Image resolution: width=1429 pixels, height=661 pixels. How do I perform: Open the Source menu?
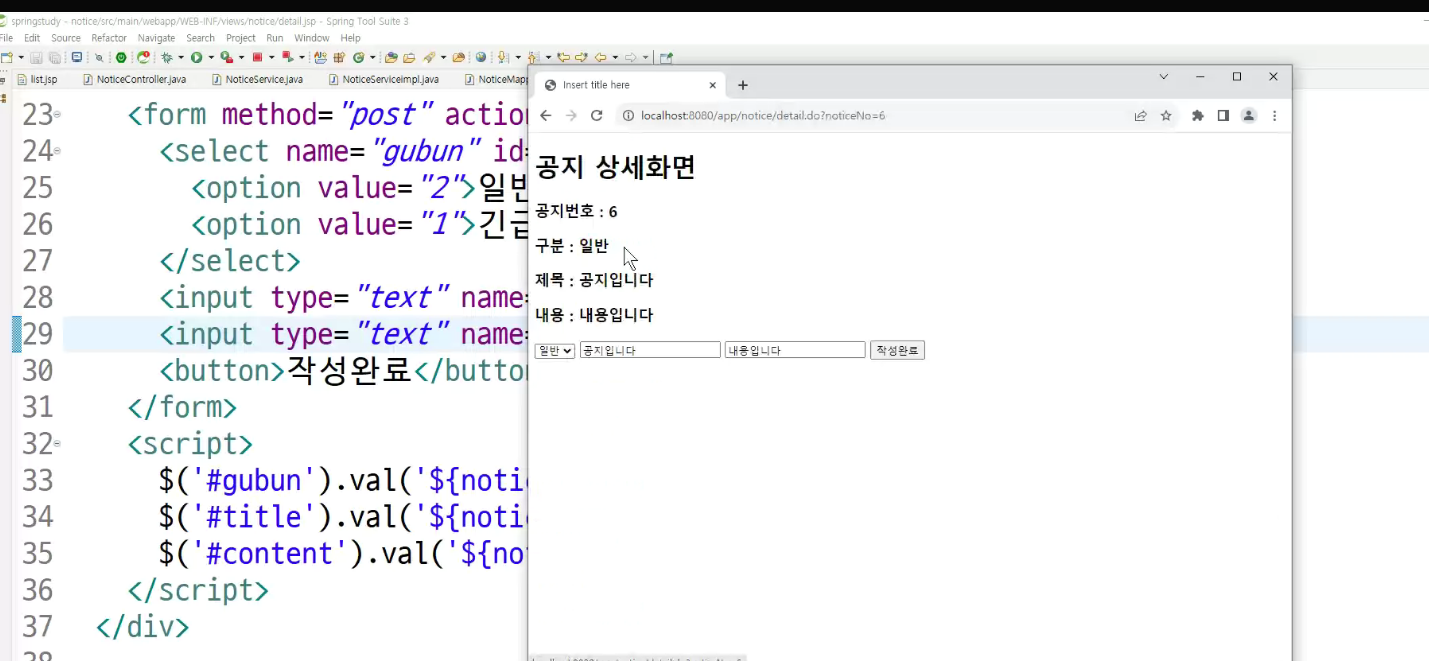click(66, 38)
